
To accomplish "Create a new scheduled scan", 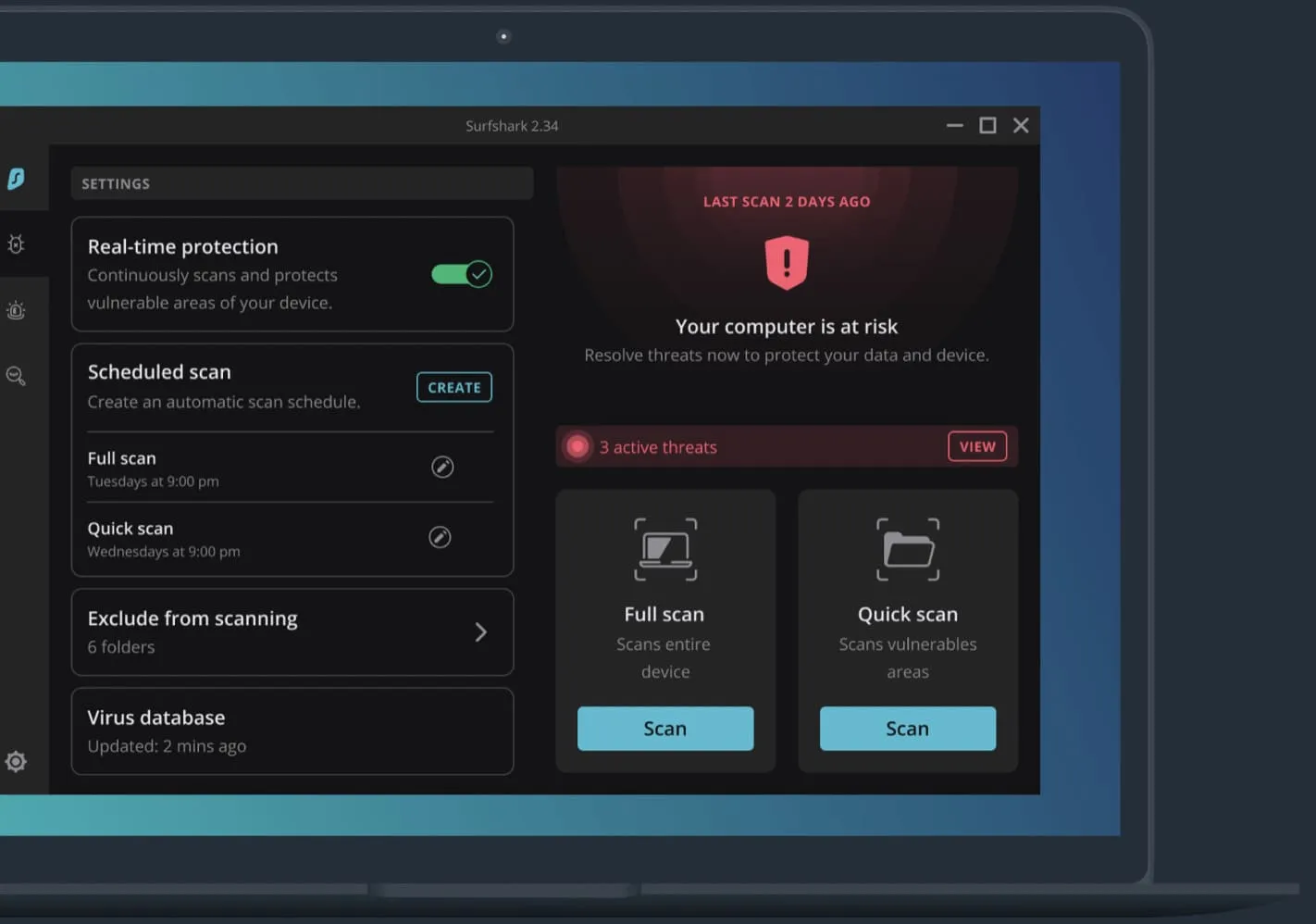I will pyautogui.click(x=454, y=387).
